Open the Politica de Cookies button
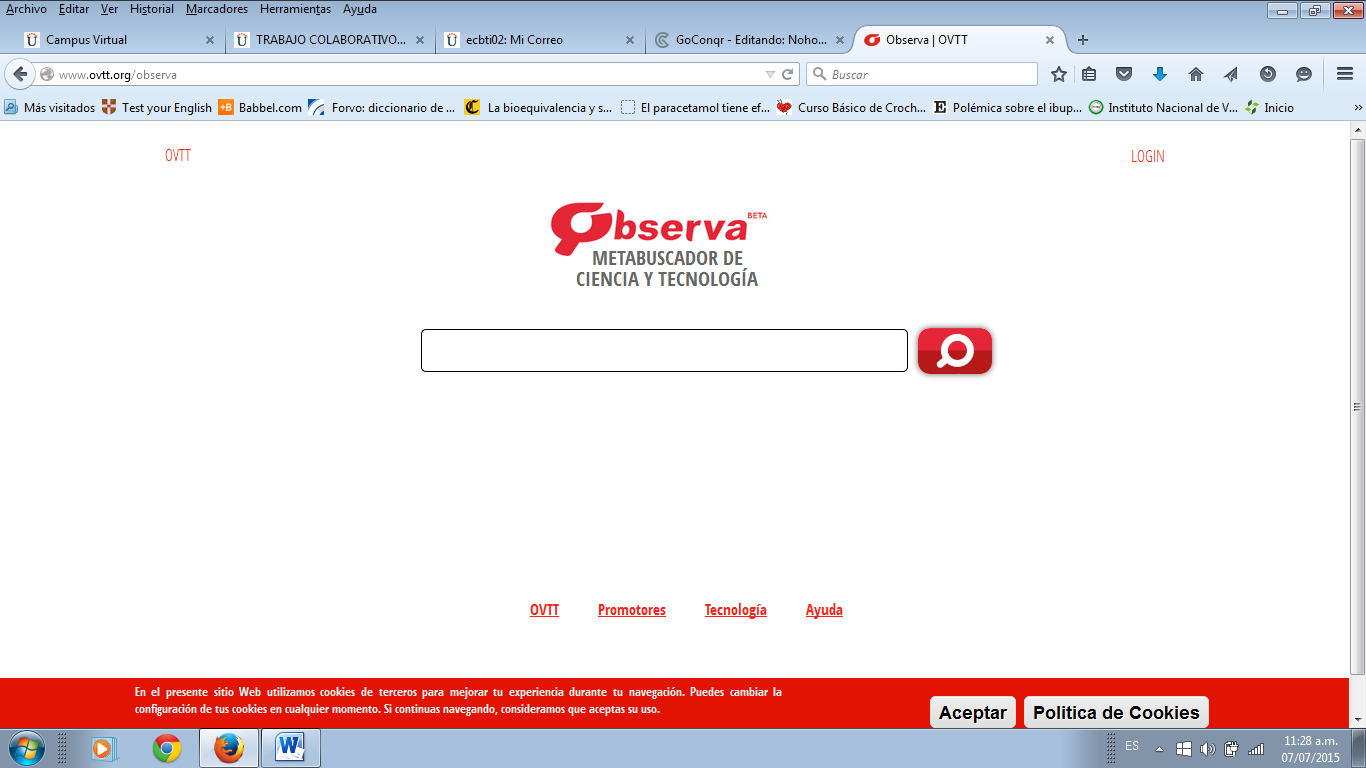The width and height of the screenshot is (1366, 768). (x=1116, y=713)
